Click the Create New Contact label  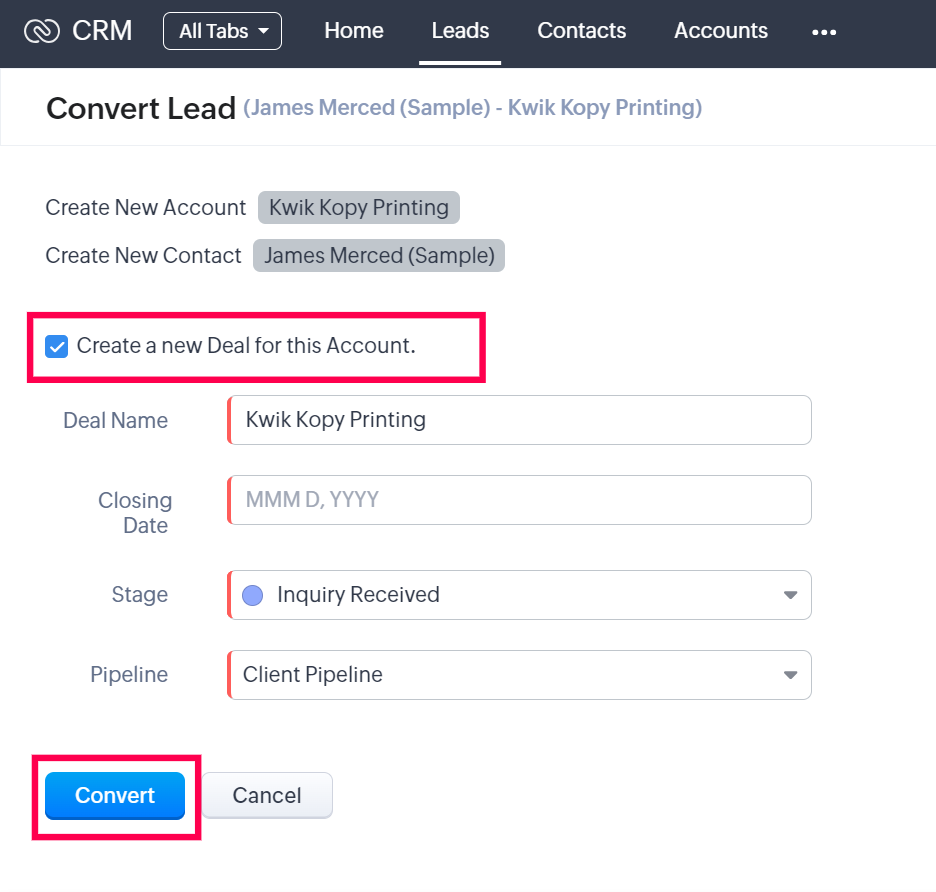point(143,256)
